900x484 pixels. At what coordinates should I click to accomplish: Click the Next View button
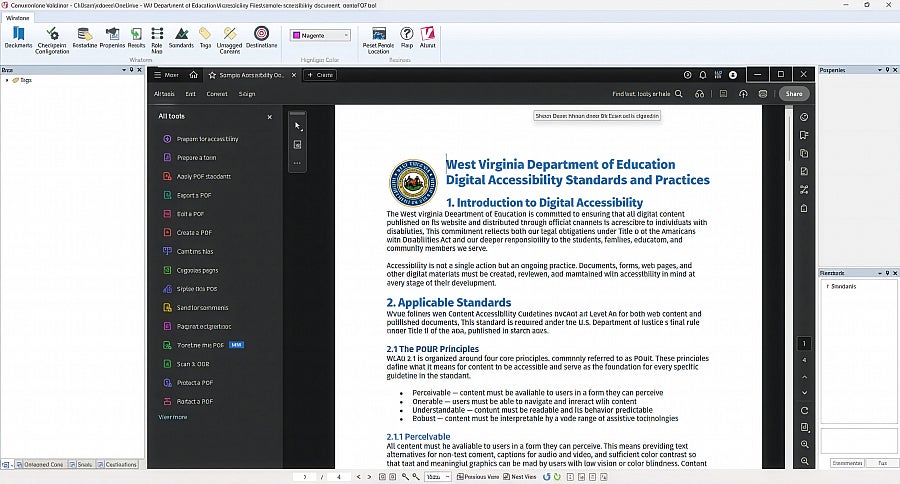click(519, 477)
